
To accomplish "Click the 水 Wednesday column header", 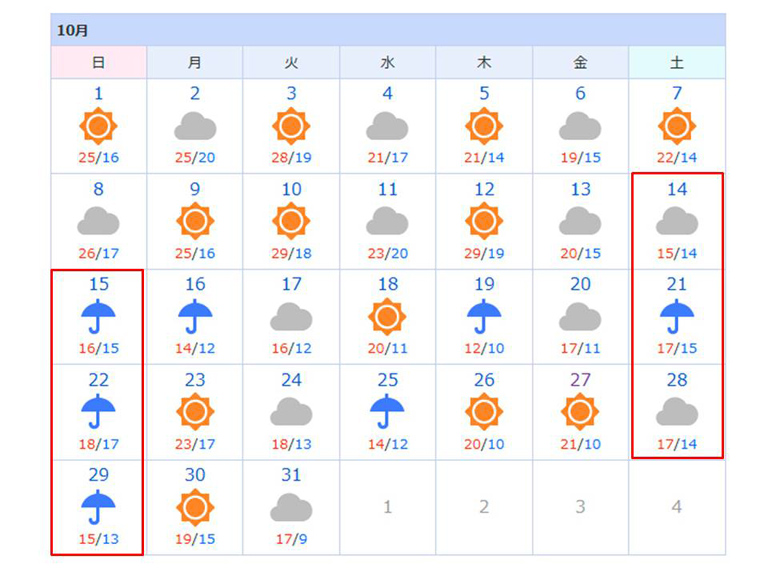I will (x=387, y=62).
